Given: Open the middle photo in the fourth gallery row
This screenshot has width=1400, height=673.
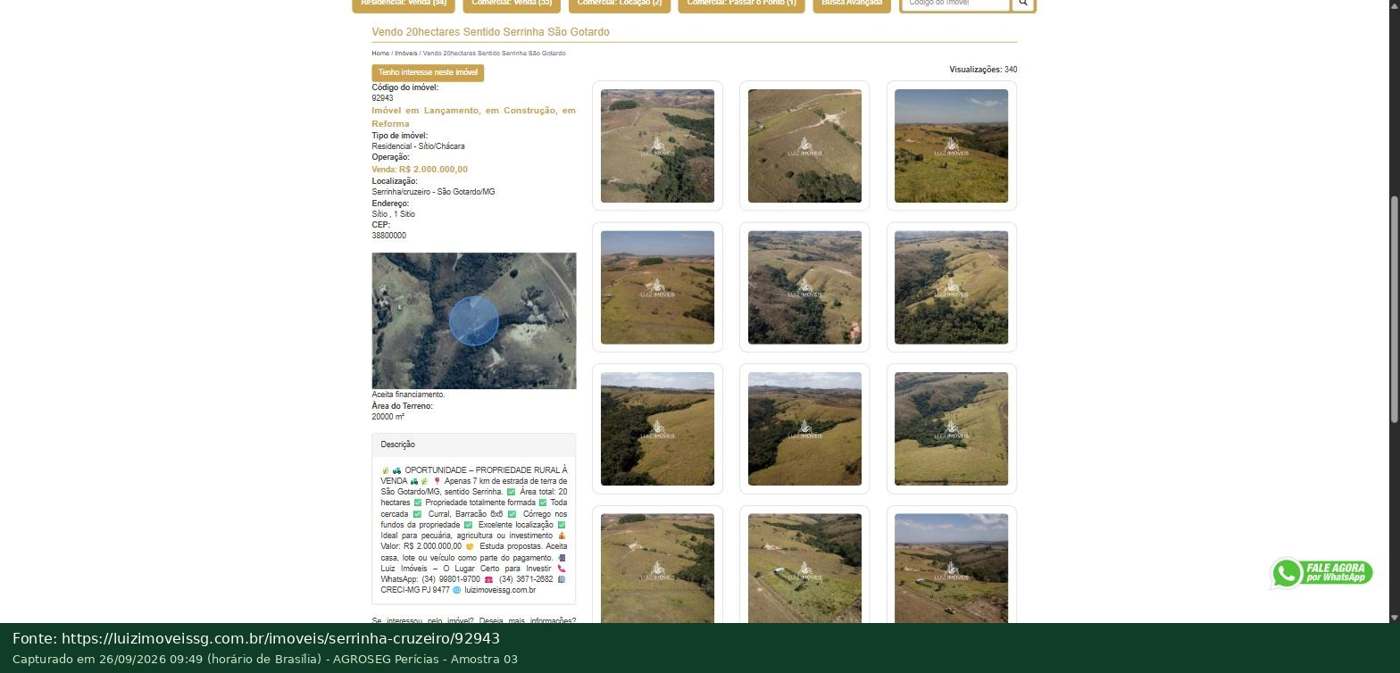Looking at the screenshot, I should pos(804,568).
